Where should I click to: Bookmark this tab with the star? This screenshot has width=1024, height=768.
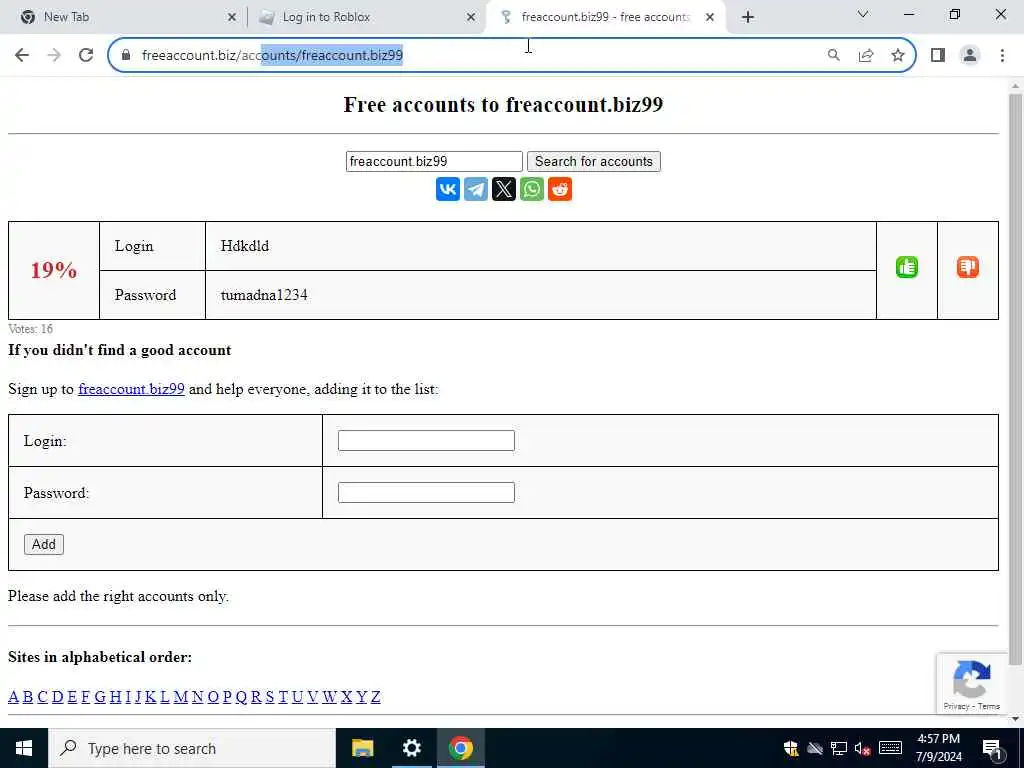pos(898,55)
